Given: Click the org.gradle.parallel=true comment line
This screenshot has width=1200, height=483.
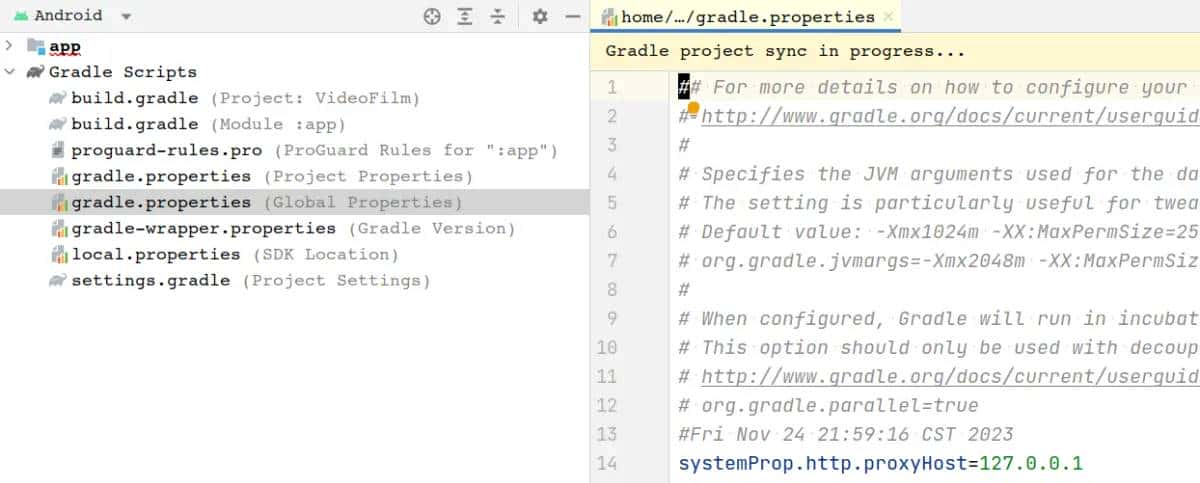Looking at the screenshot, I should [x=829, y=406].
